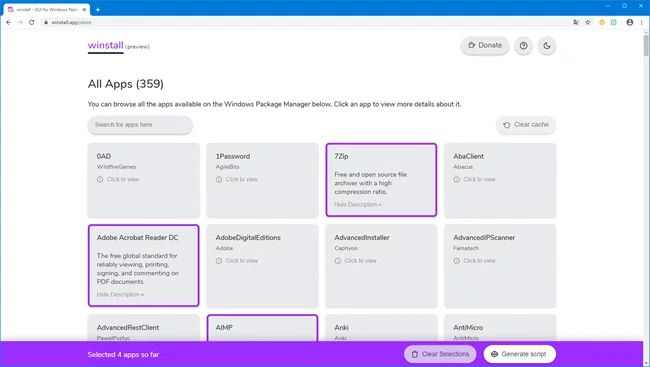This screenshot has height=367, width=650.
Task: Collapse Adobe Acrobat Reader Hide Description
Action: pos(120,294)
